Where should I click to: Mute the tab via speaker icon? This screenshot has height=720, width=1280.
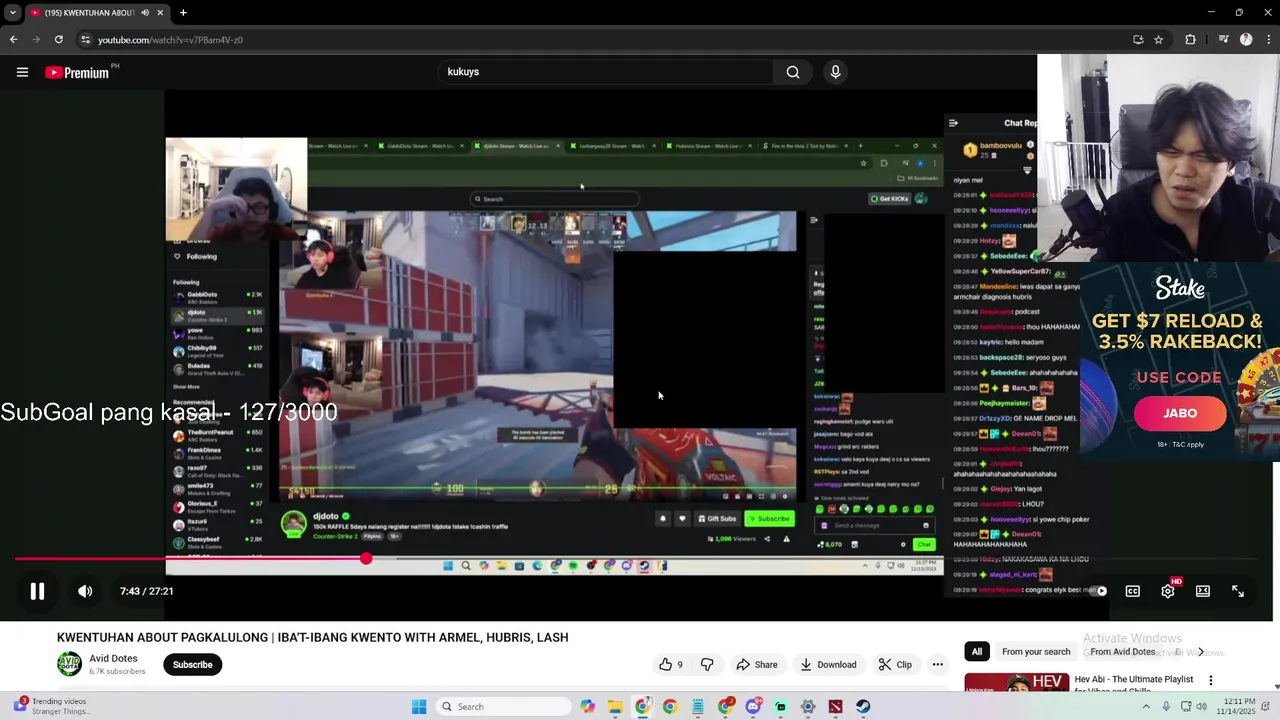(145, 13)
